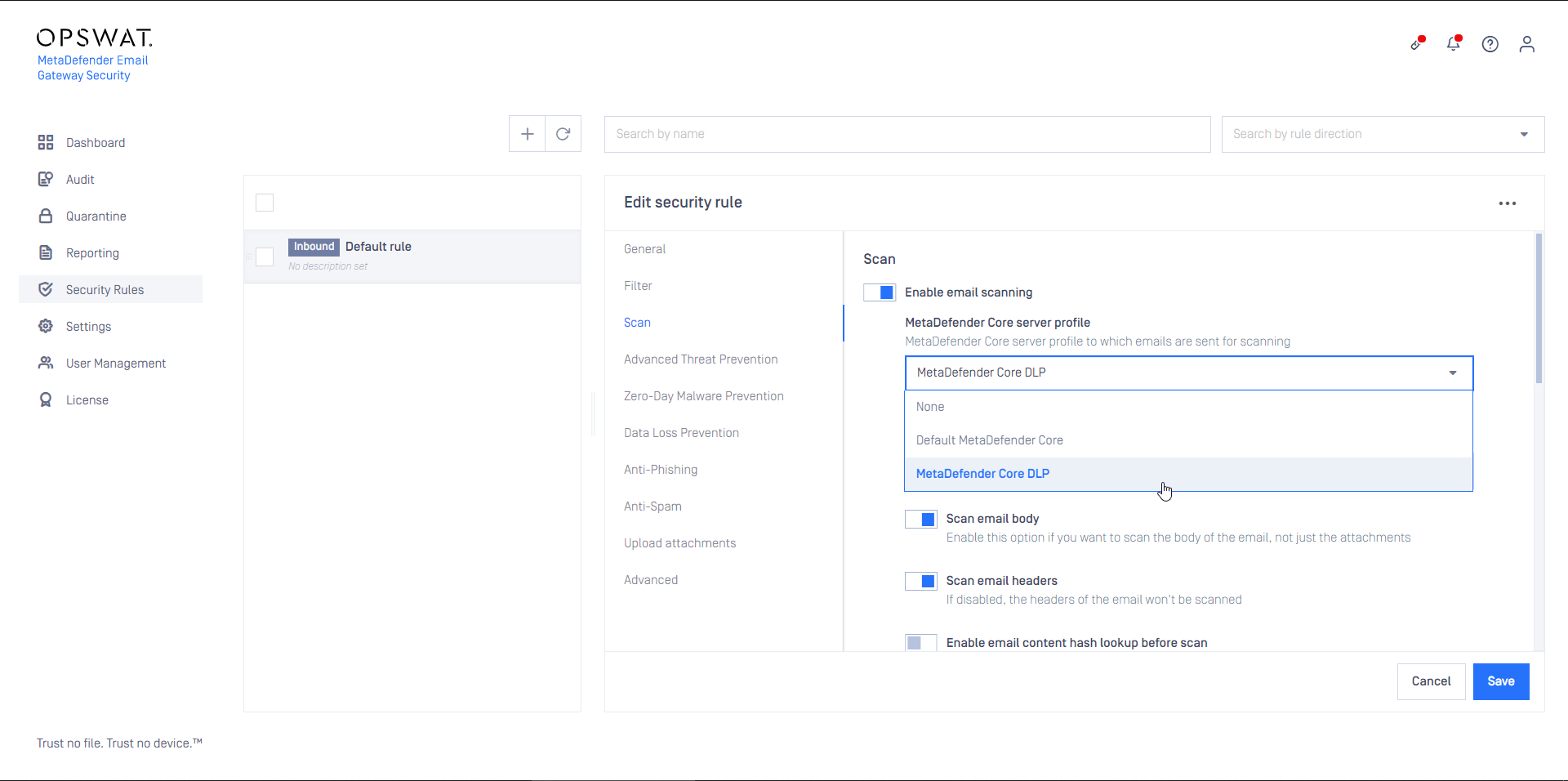Toggle the Scan email body switch
The width and height of the screenshot is (1568, 781).
click(x=920, y=520)
